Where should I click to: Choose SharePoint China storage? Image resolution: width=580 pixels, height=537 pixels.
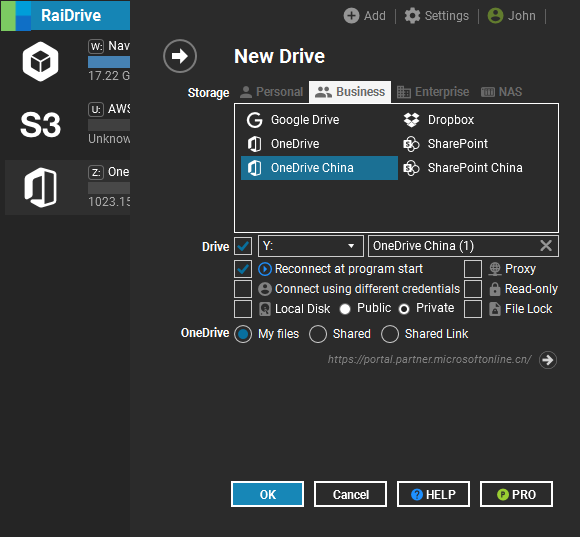pyautogui.click(x=475, y=168)
